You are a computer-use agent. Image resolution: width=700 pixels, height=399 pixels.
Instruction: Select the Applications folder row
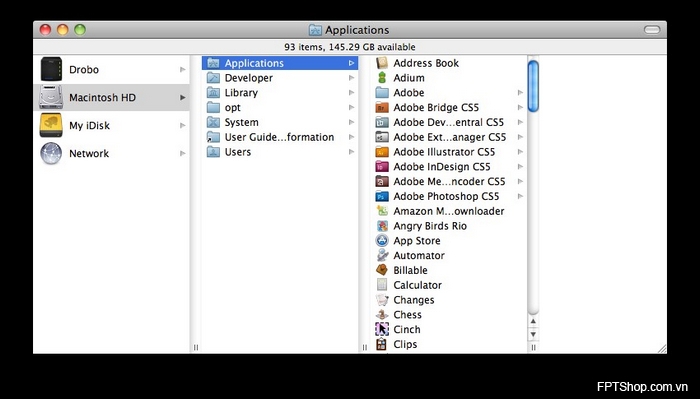(x=280, y=63)
